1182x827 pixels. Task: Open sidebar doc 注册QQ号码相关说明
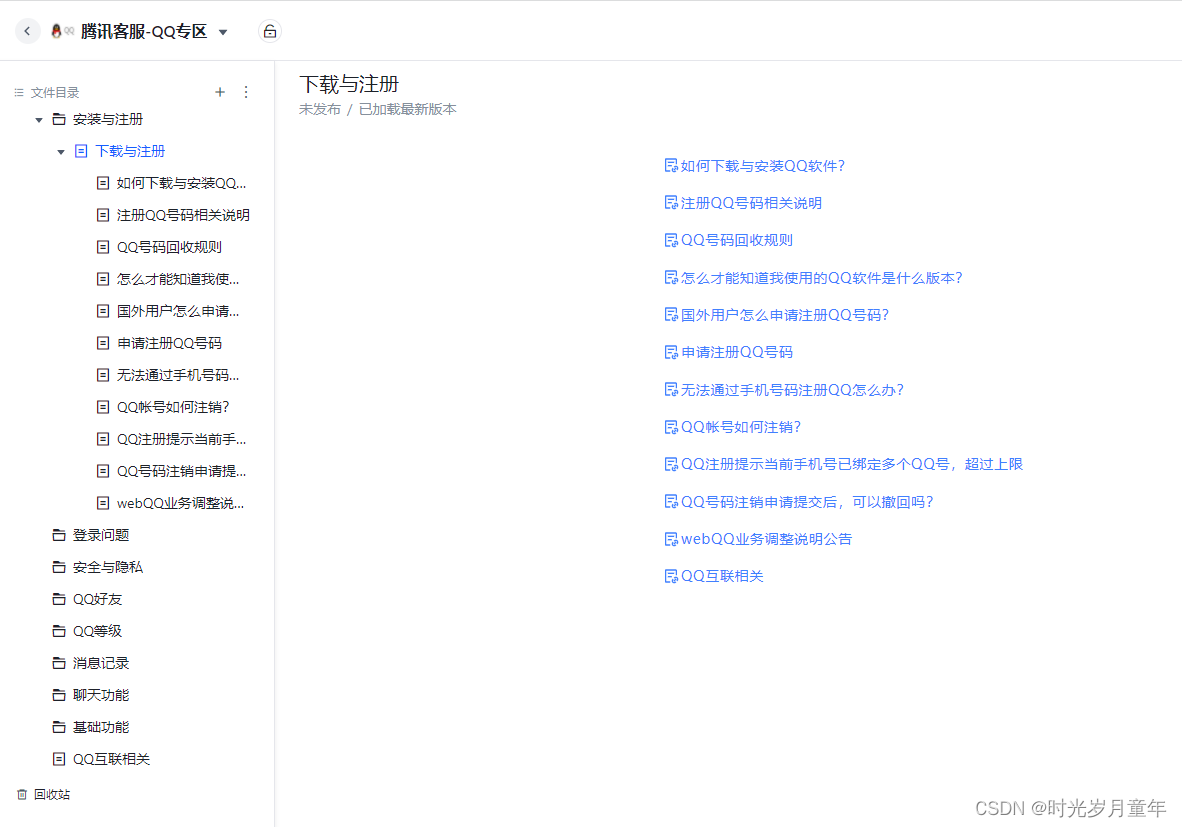point(183,216)
